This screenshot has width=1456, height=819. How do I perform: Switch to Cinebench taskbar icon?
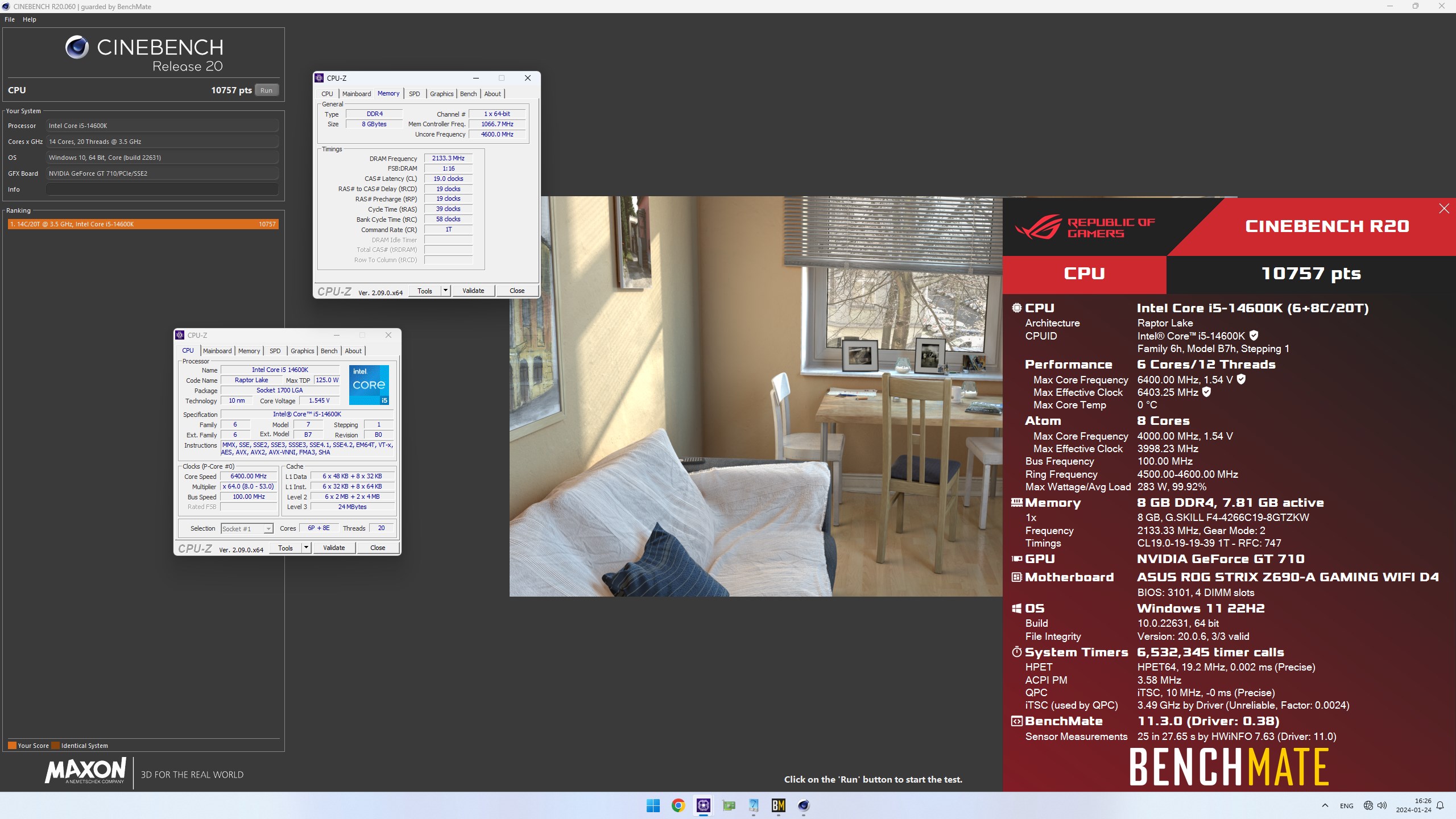[x=804, y=805]
